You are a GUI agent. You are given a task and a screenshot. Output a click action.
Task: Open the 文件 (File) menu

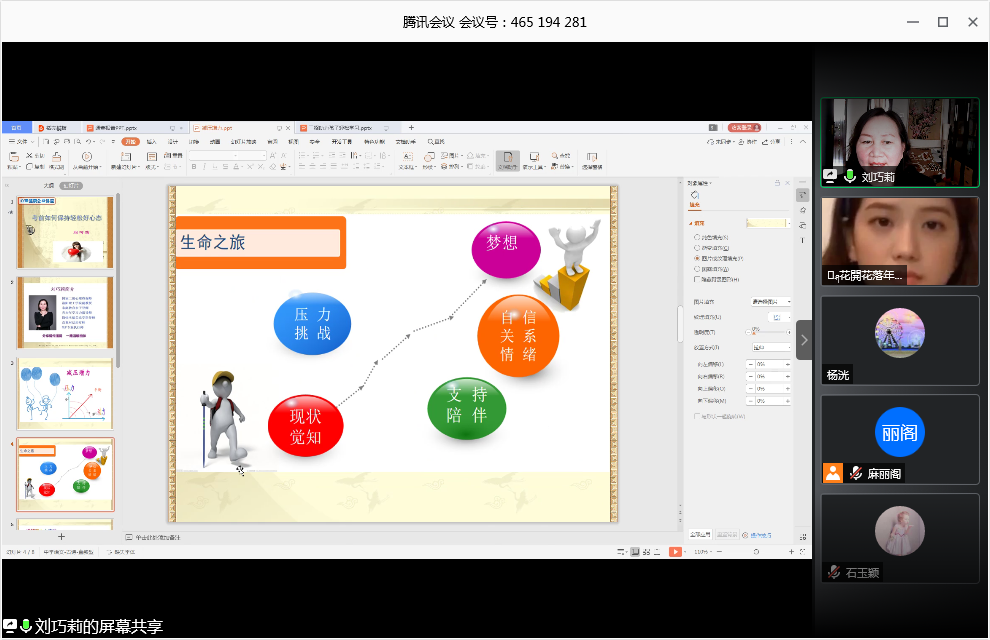click(x=20, y=142)
